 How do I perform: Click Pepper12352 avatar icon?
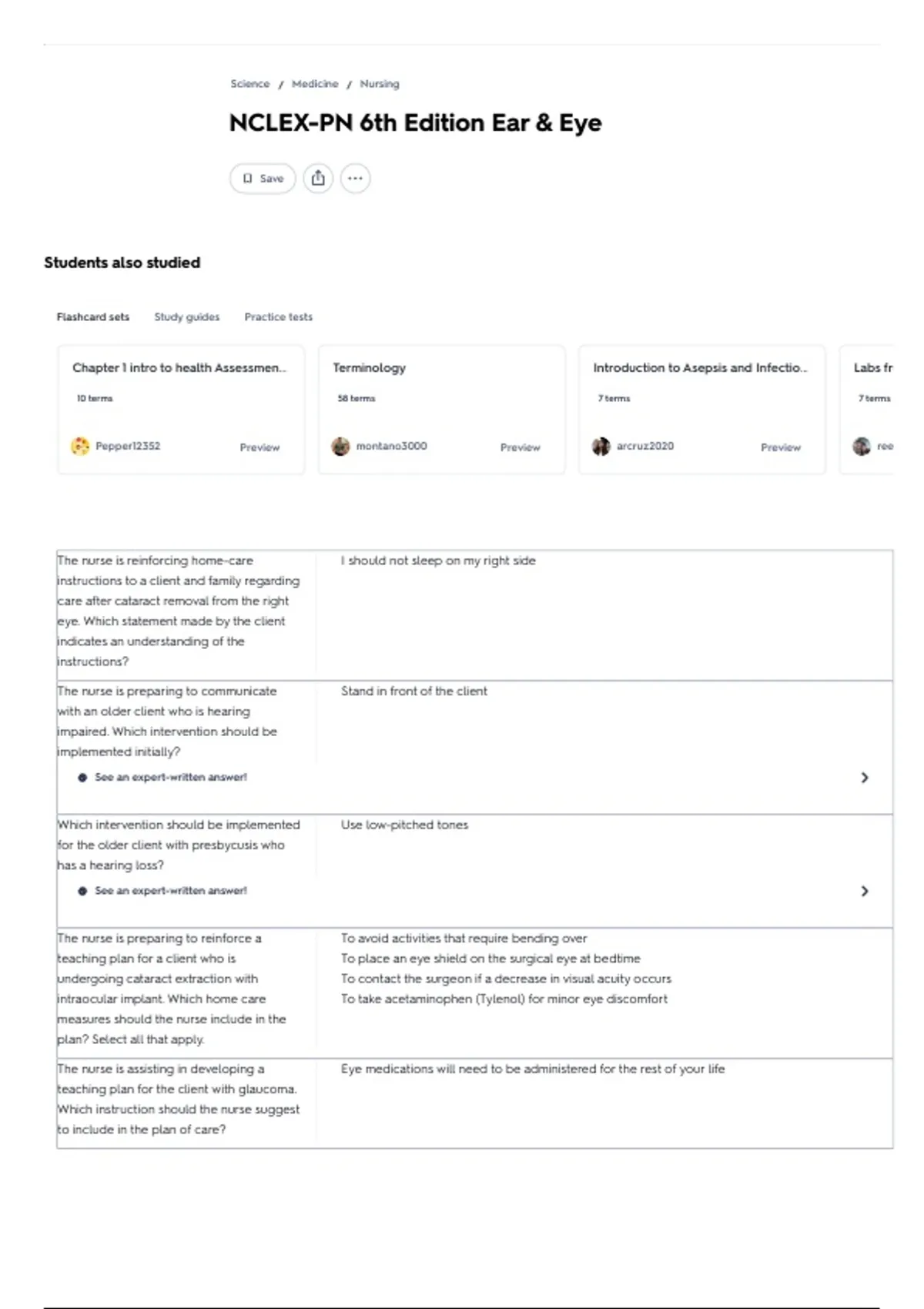(80, 446)
